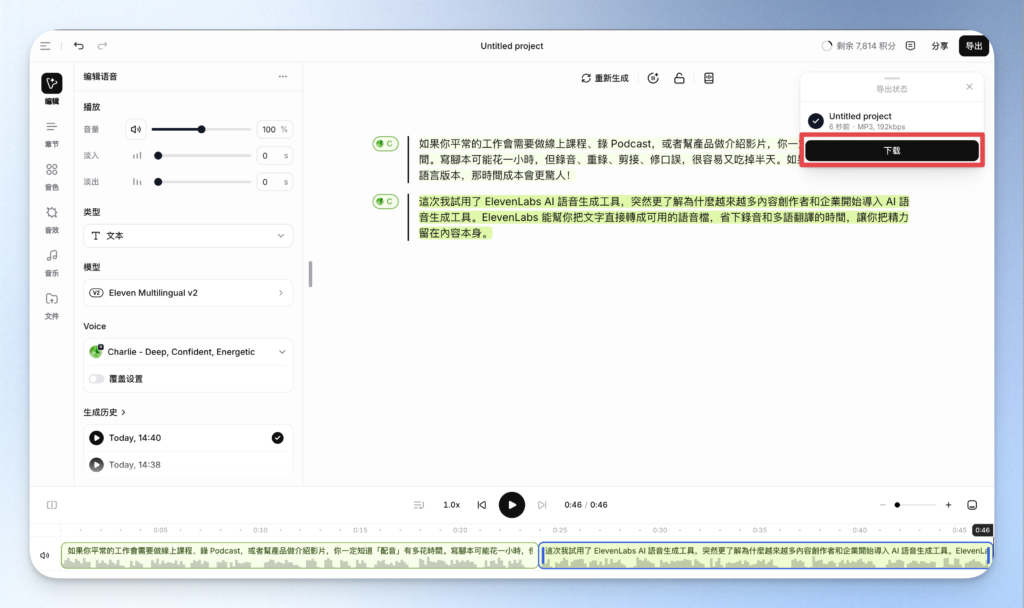Viewport: 1024px width, 608px height.
Task: Open the three-dot menu of 编辑语音 panel
Action: coord(283,76)
